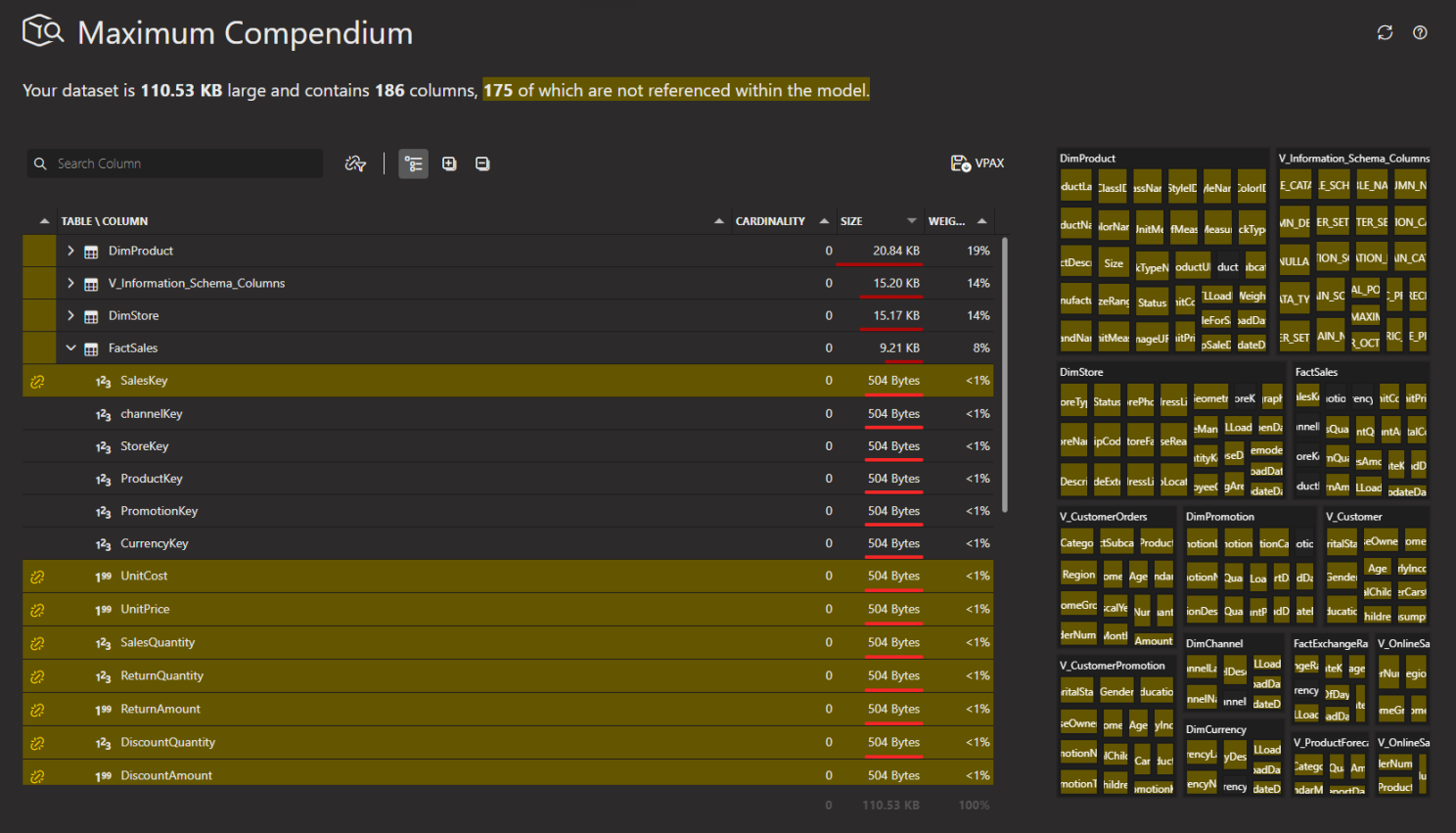Toggle the tree view mode button
Viewport: 1456px width, 833px height.
(413, 163)
